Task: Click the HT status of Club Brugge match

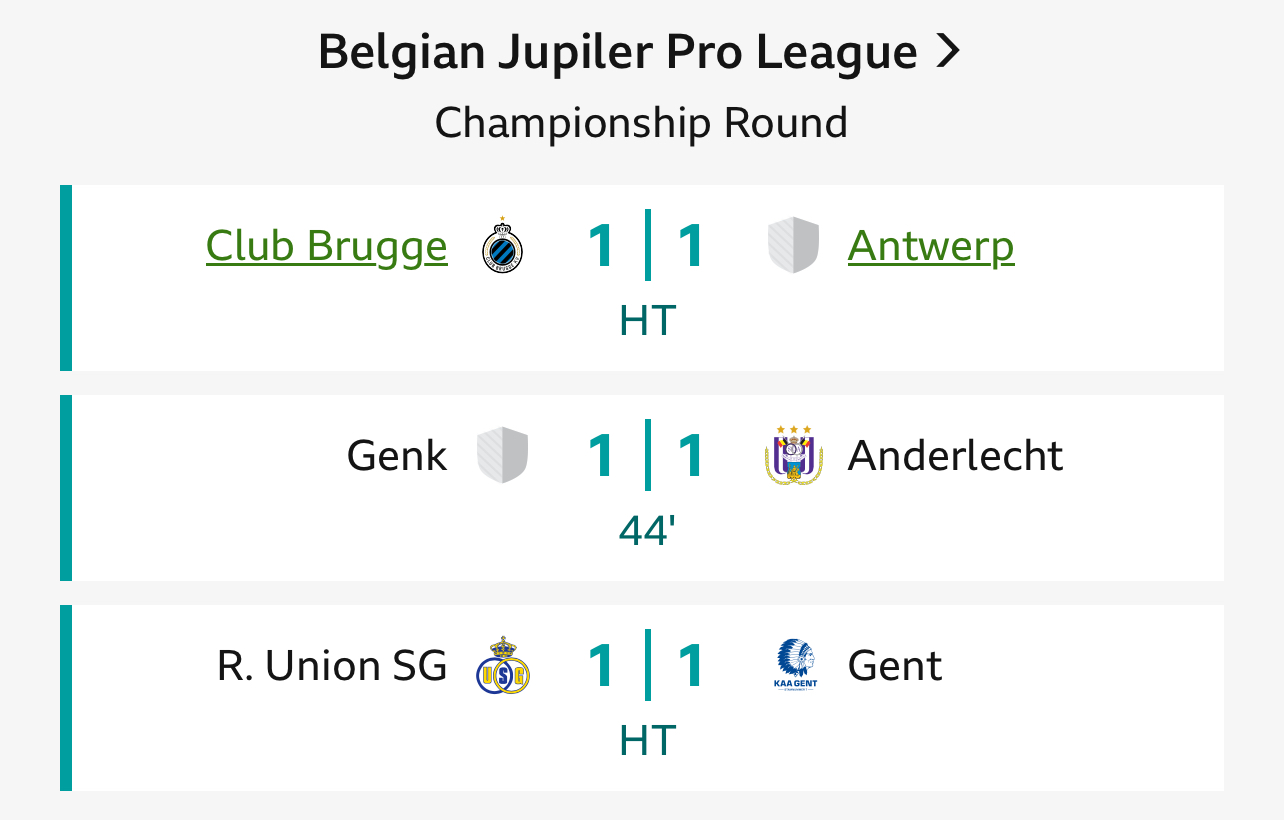Action: 648,321
